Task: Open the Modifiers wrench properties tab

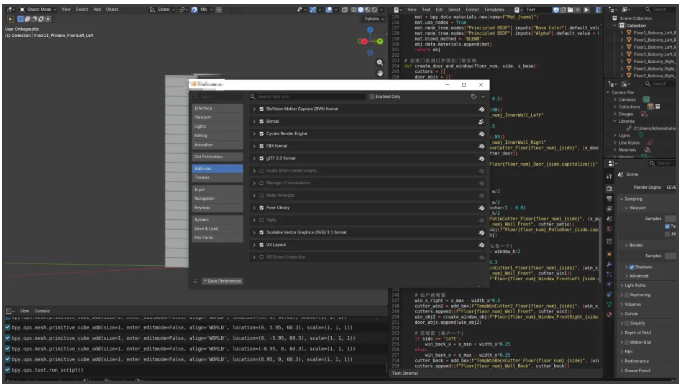Action: coord(609,265)
